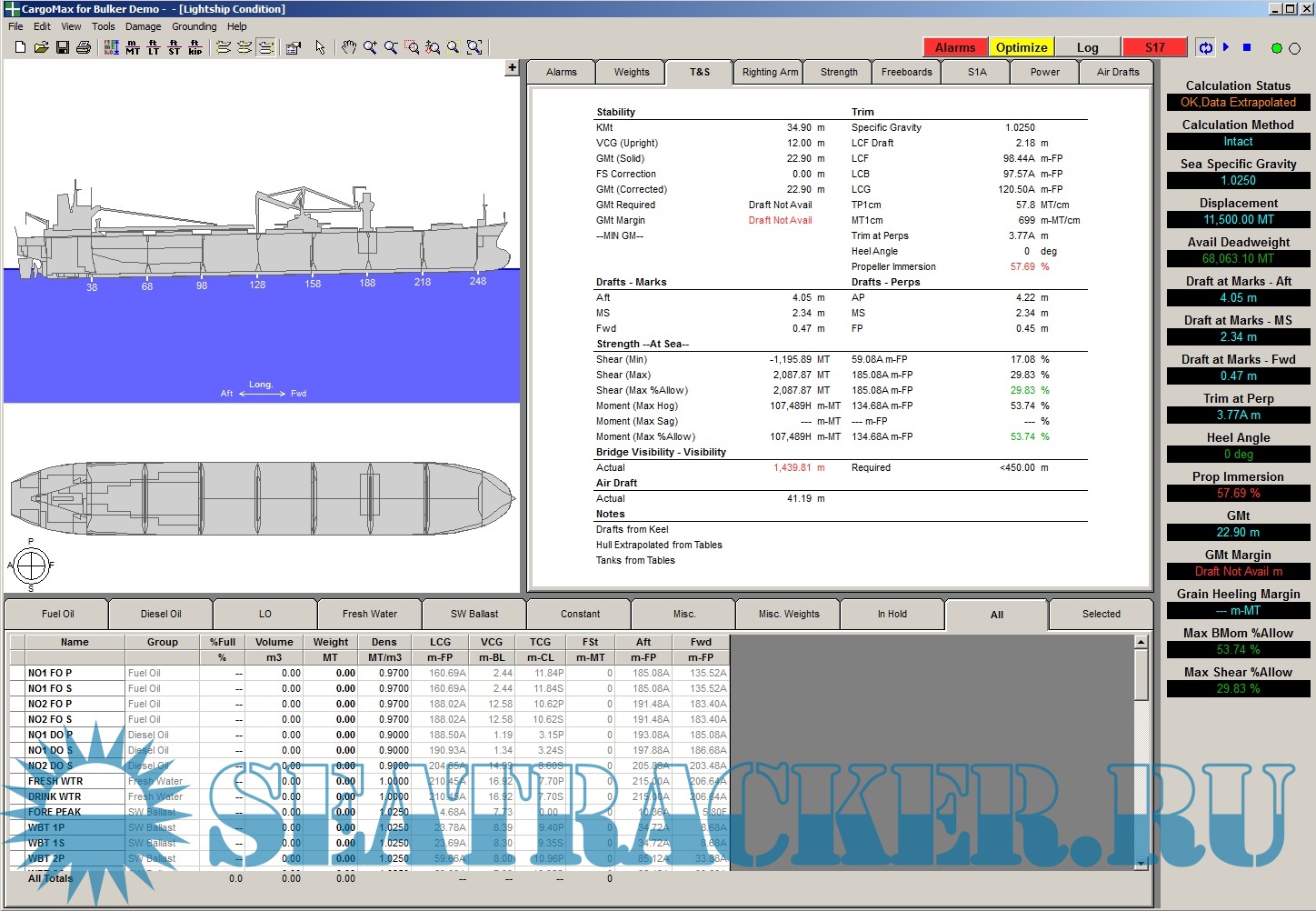The image size is (1316, 911).
Task: Click the Zoom In magnifier icon
Action: click(370, 47)
